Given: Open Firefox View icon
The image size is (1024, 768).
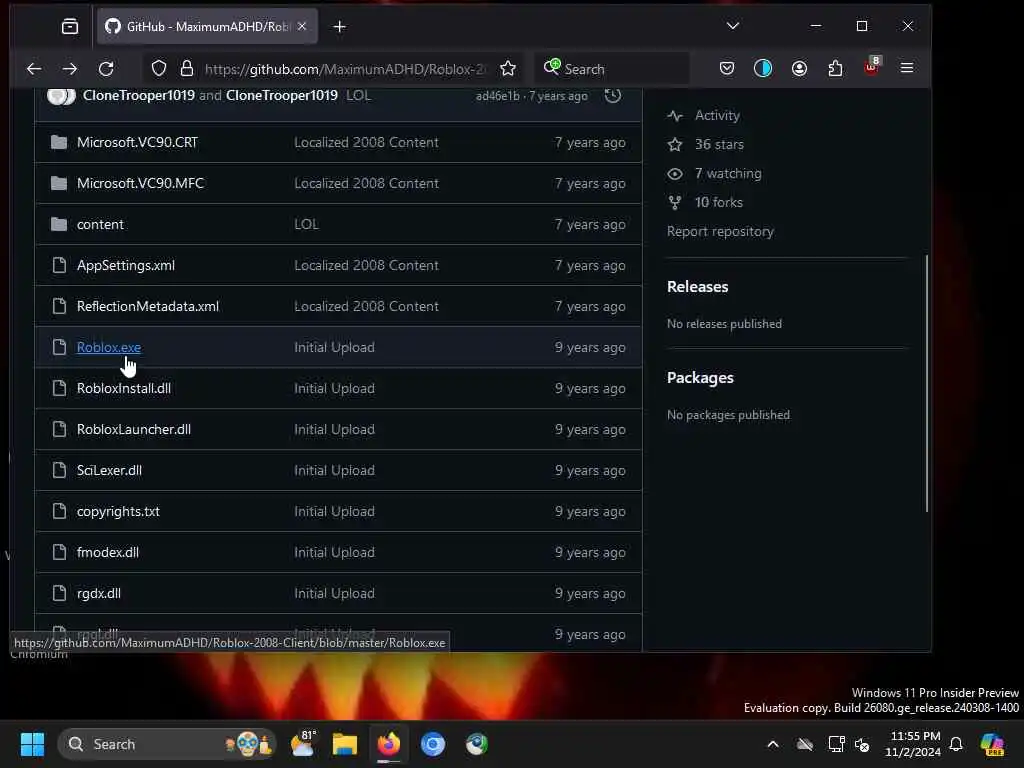Looking at the screenshot, I should coord(70,27).
